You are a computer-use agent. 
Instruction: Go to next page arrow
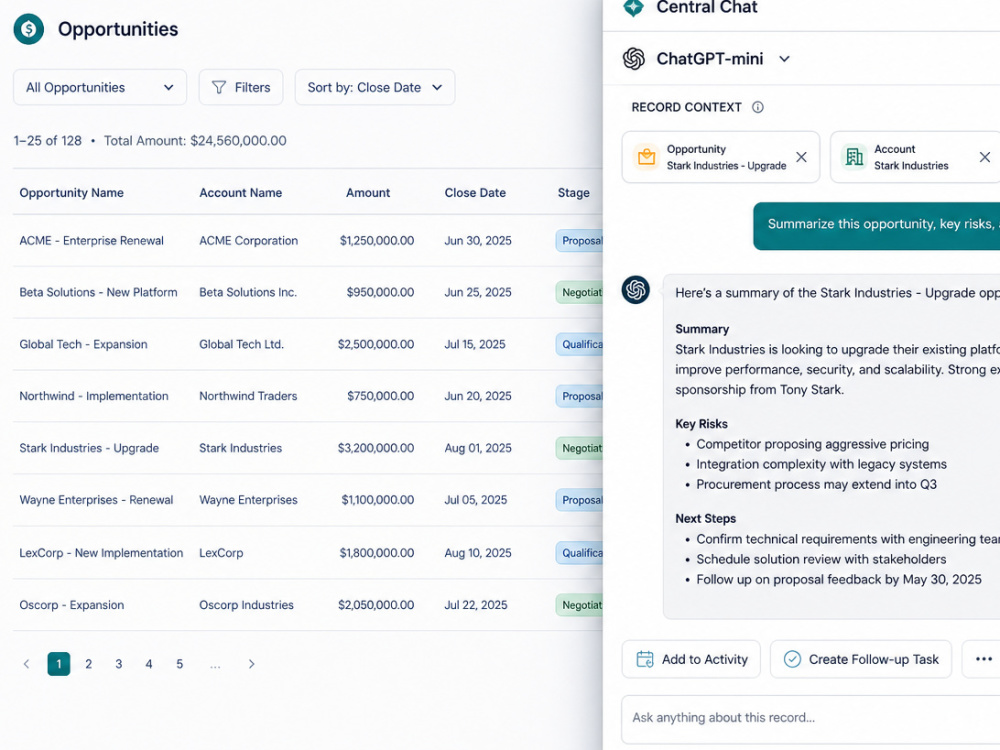(251, 664)
